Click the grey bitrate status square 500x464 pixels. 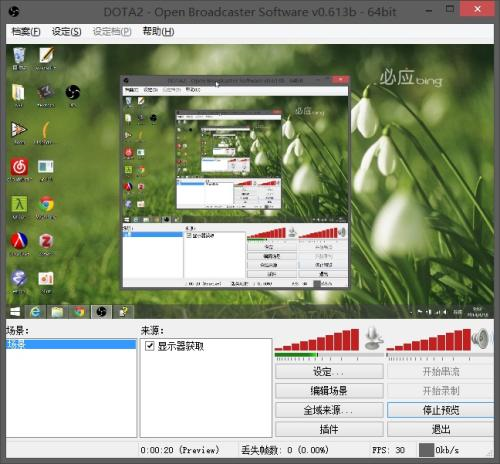(x=426, y=450)
